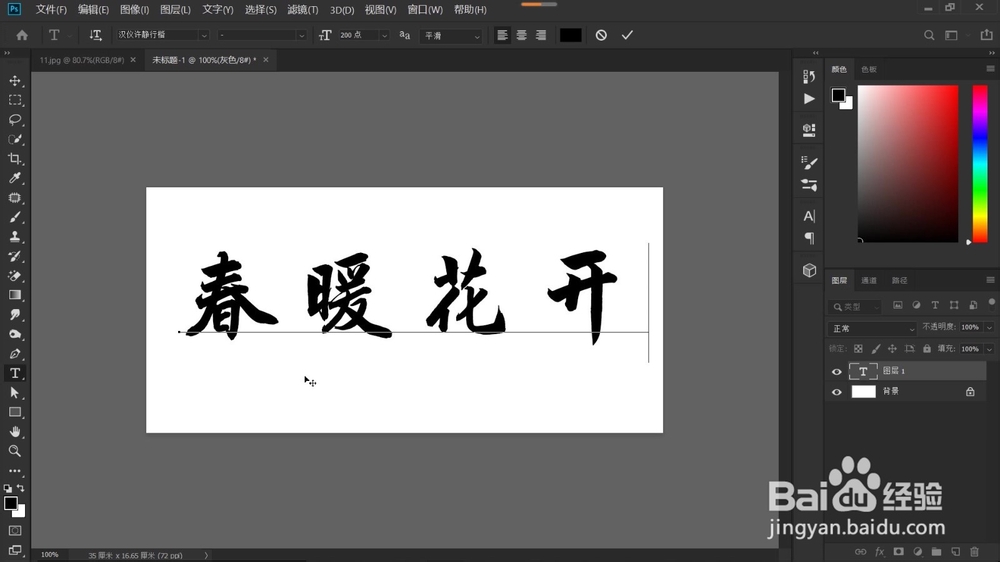The width and height of the screenshot is (1000, 562).
Task: Swap foreground and background colors
Action: [x=20, y=488]
